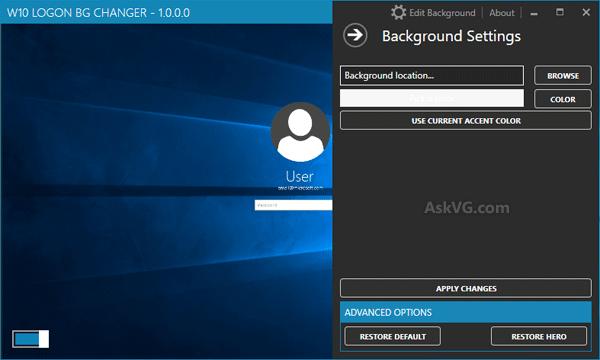Maximize the application window
The width and height of the screenshot is (600, 360).
click(x=560, y=12)
